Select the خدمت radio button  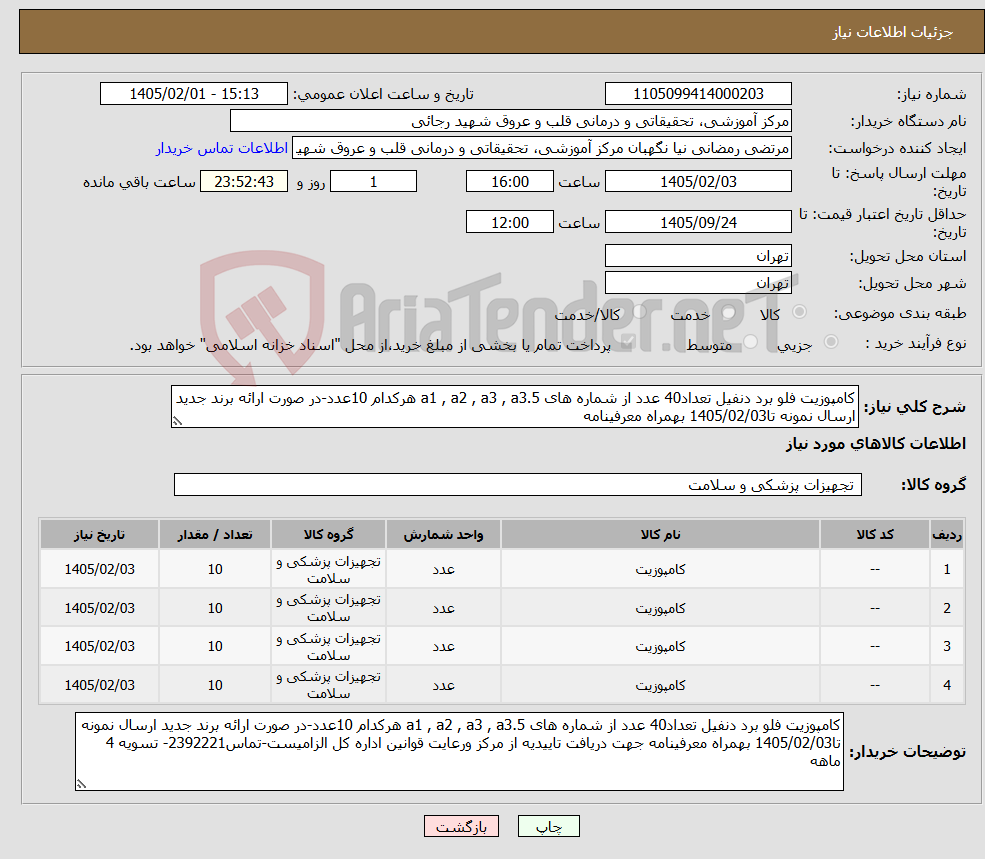729,312
